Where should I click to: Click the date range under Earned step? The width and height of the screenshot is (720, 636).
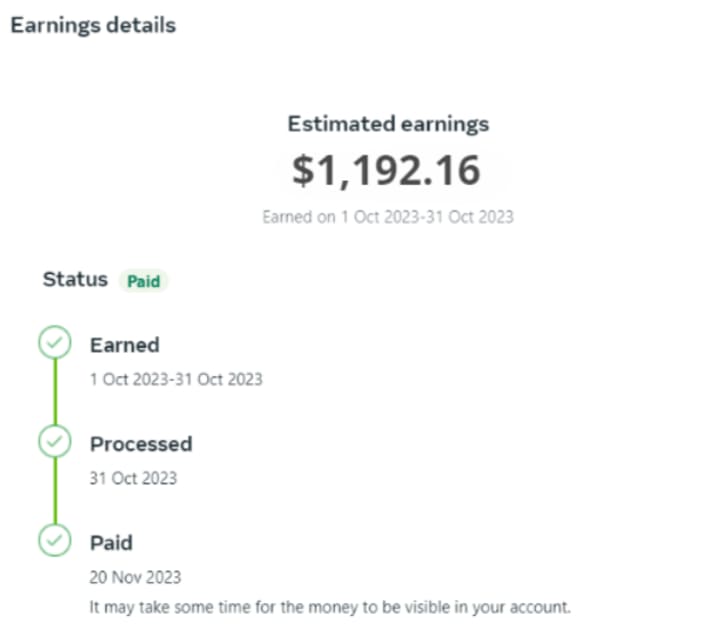pos(176,379)
